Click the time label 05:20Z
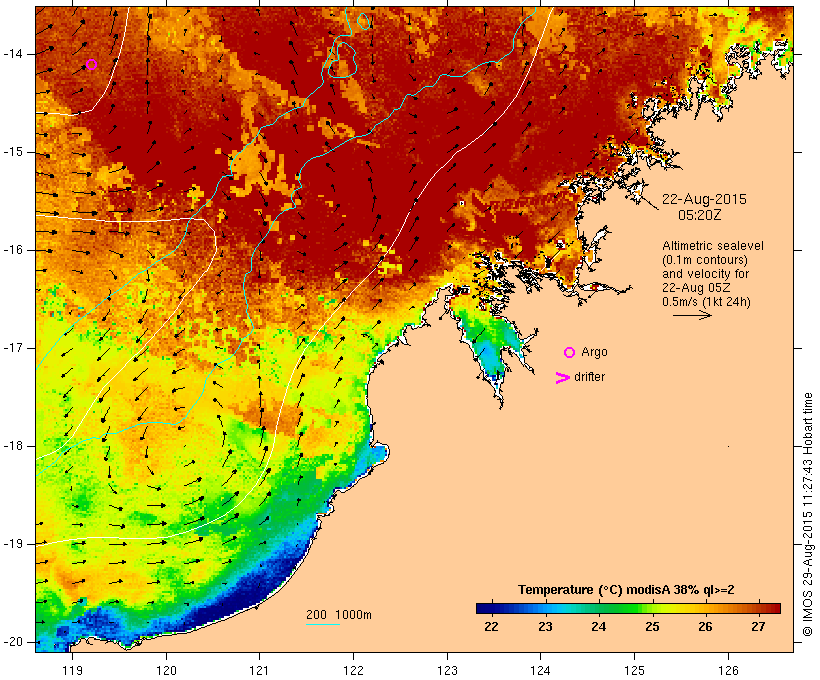Screen dimensions: 820x680 pyautogui.click(x=700, y=215)
